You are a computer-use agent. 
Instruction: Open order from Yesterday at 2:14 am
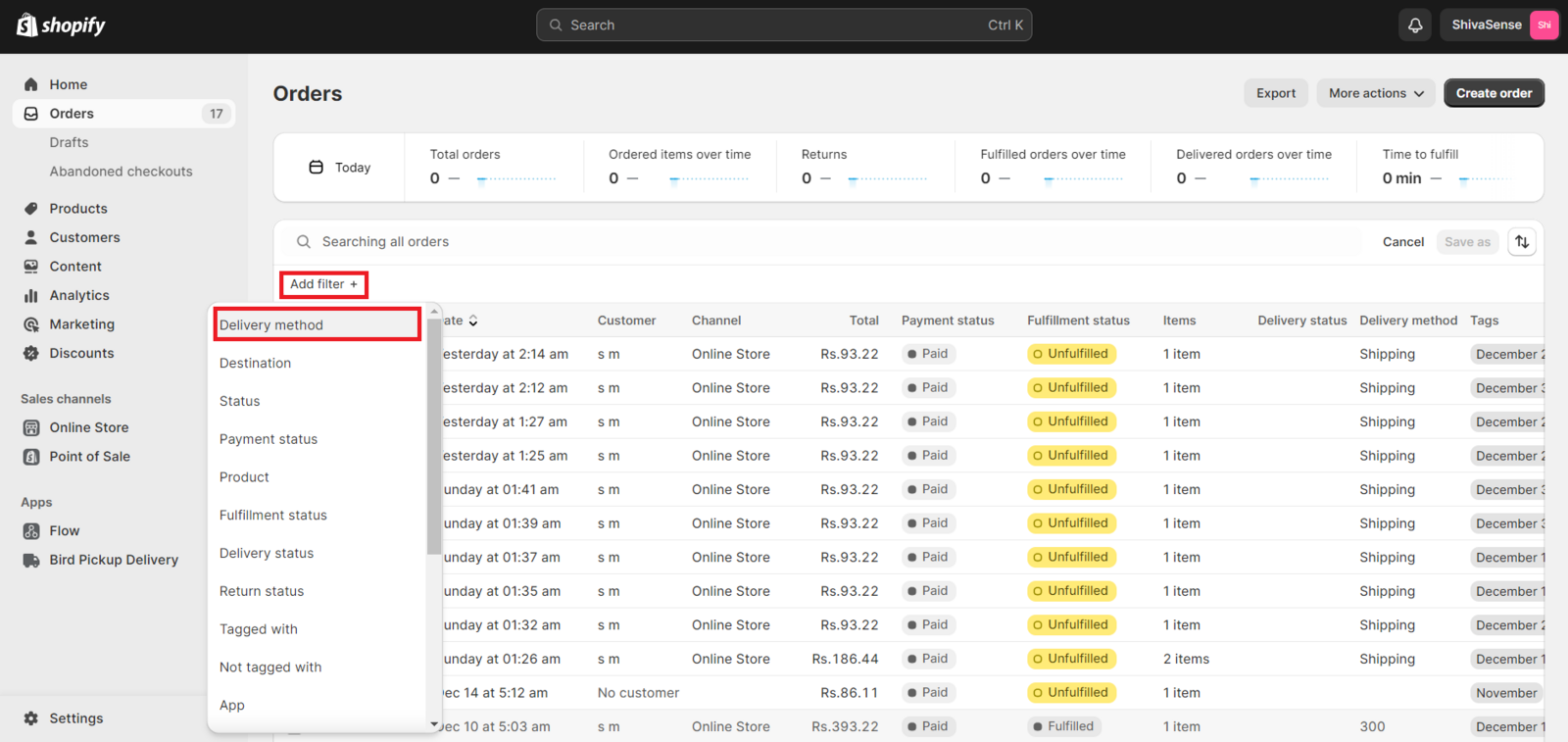pyautogui.click(x=907, y=354)
